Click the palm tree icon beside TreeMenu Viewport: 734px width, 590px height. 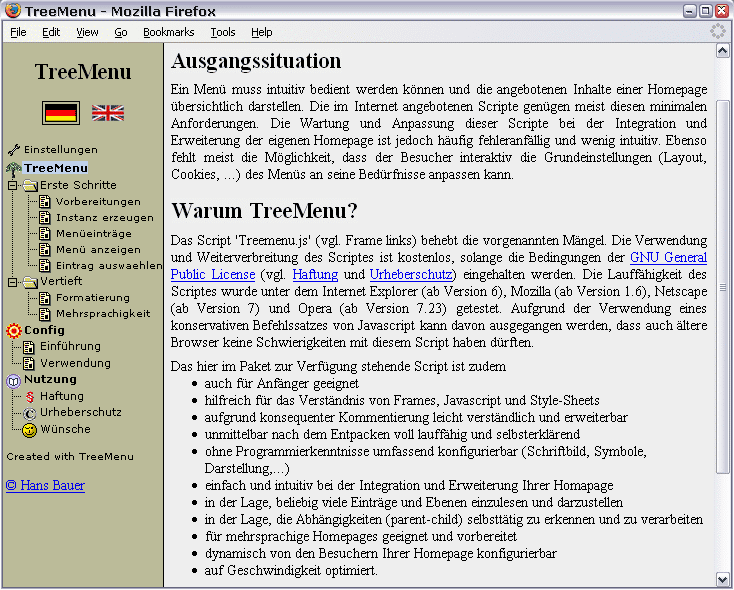14,169
